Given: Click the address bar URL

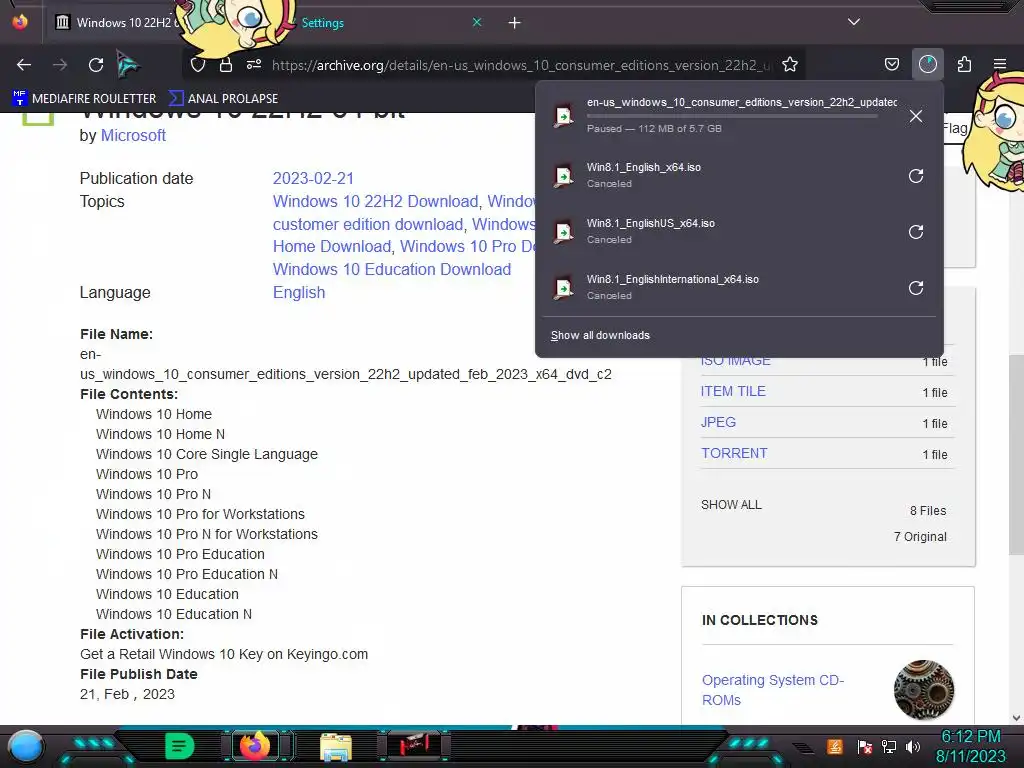Looking at the screenshot, I should click(521, 65).
